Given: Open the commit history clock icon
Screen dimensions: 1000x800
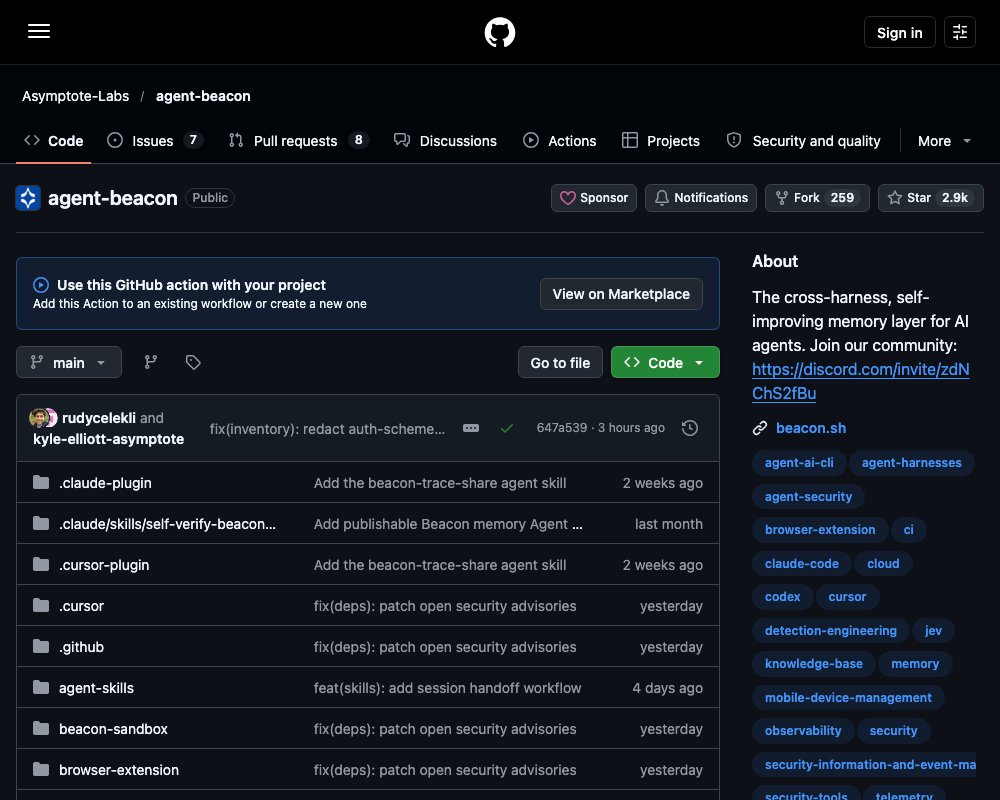Looking at the screenshot, I should (x=689, y=428).
